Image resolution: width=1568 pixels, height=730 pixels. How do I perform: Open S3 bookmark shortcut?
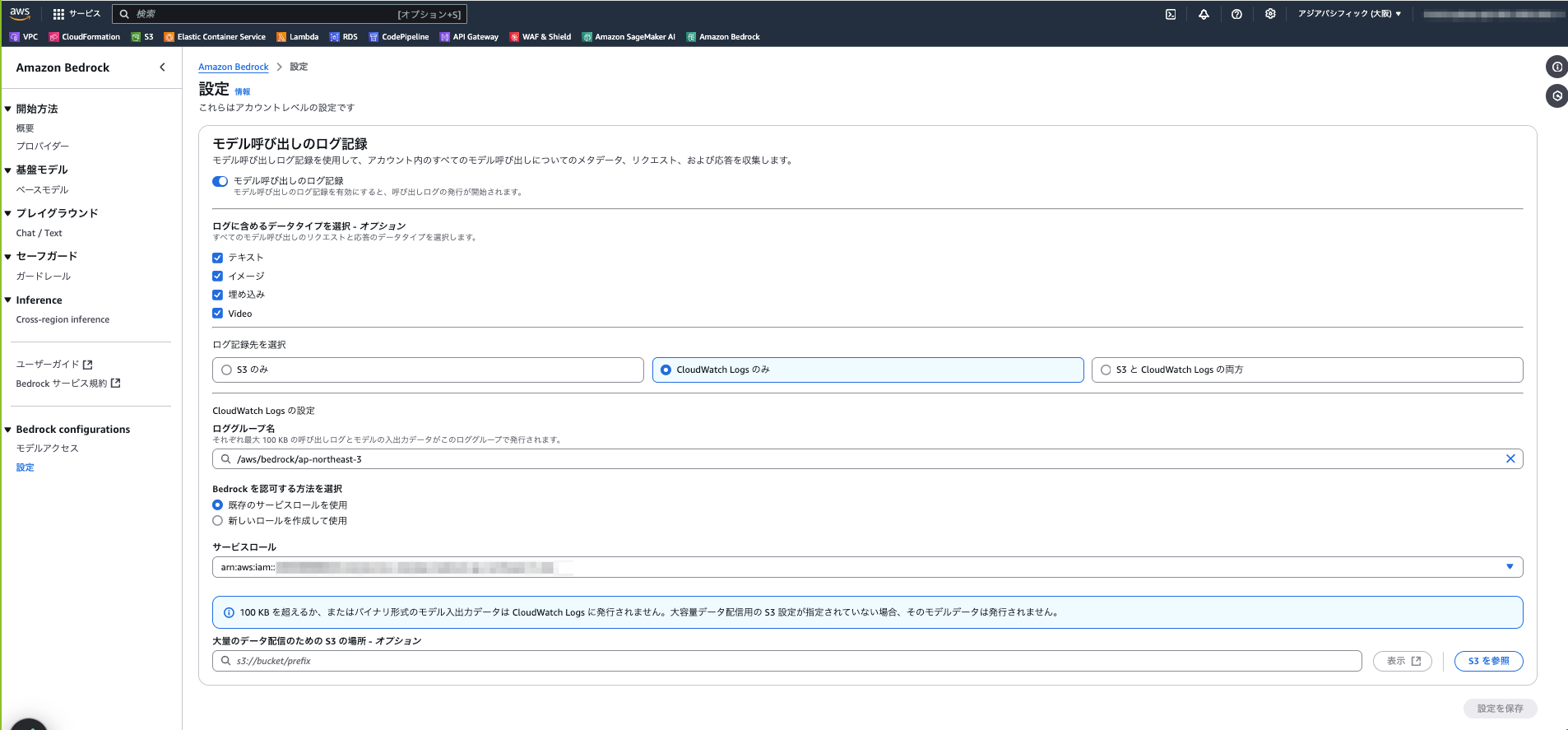point(142,37)
